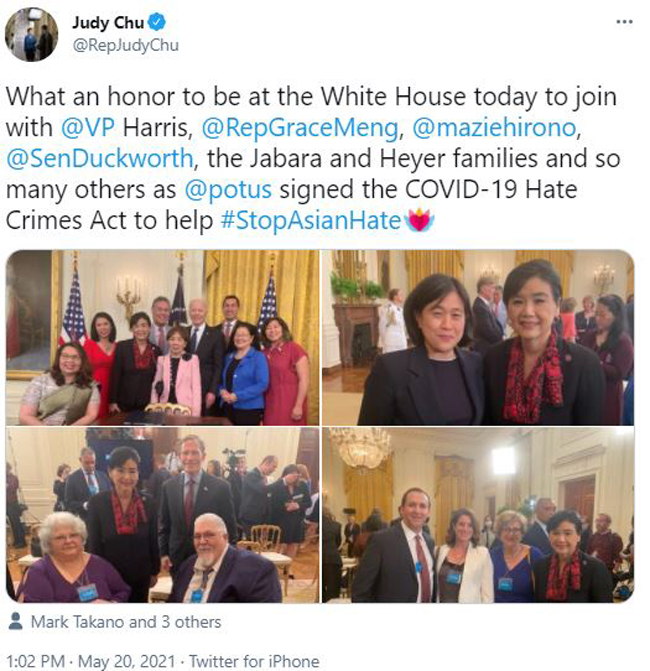The image size is (650, 671).
Task: Click the Judy Chu display name
Action: coord(107,23)
